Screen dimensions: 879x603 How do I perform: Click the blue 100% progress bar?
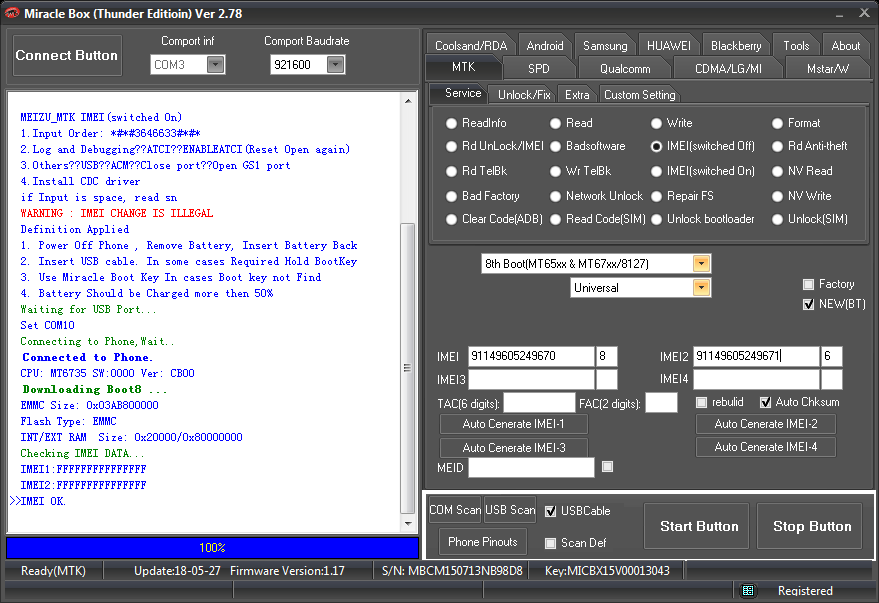[x=212, y=548]
